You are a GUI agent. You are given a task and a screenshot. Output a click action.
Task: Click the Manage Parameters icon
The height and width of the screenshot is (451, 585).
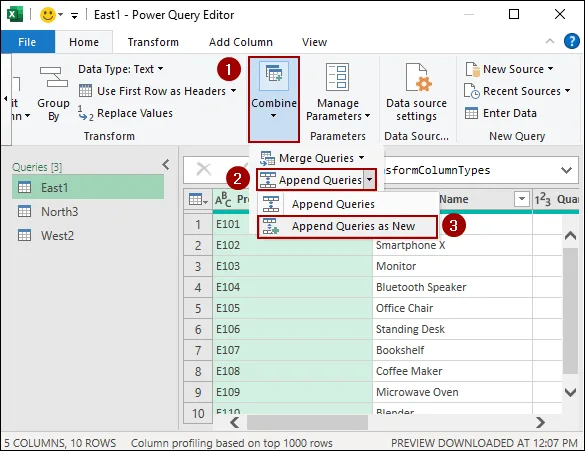pos(337,77)
